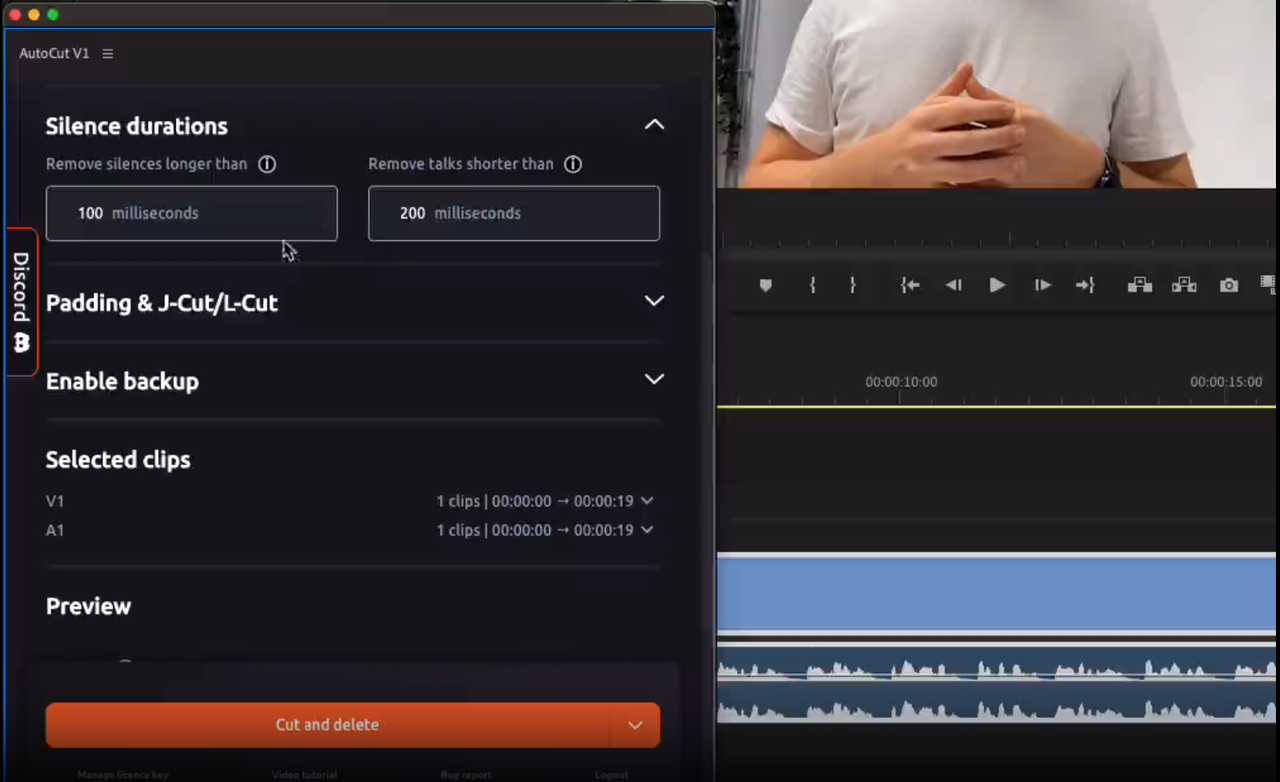1280x782 pixels.
Task: Click the Go to In point icon
Action: click(x=909, y=286)
